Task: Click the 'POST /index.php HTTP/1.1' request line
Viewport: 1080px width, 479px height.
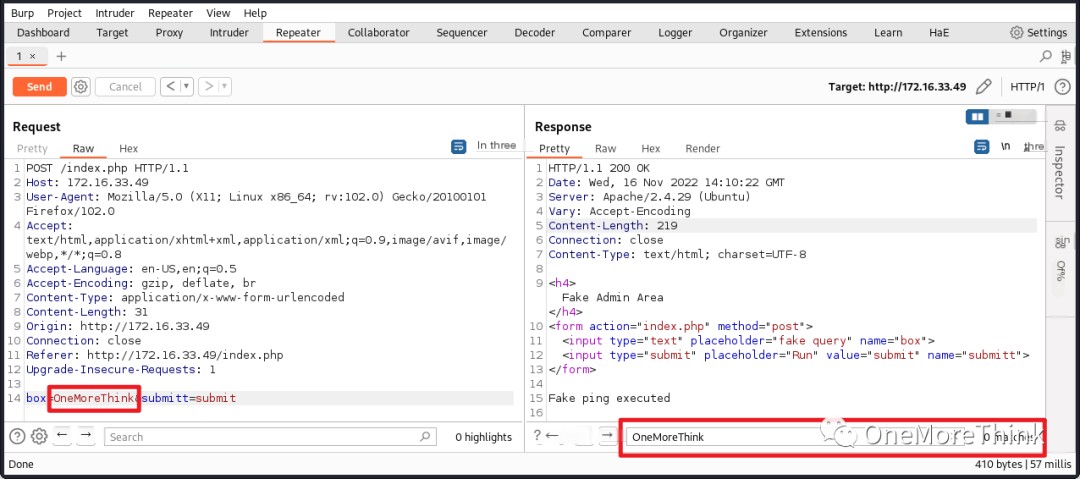Action: tap(107, 167)
